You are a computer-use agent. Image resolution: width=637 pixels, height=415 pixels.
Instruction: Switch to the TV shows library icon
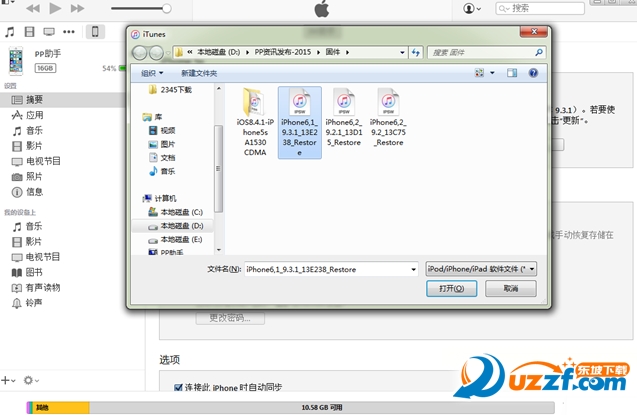pos(49,32)
